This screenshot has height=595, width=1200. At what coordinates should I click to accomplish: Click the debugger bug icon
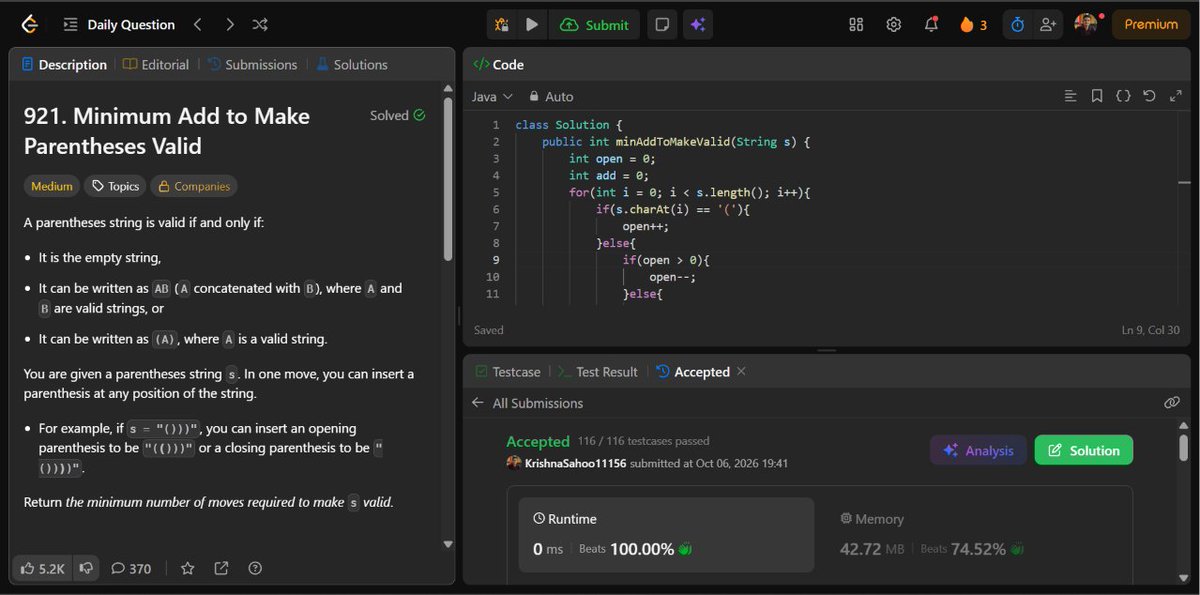coord(501,24)
